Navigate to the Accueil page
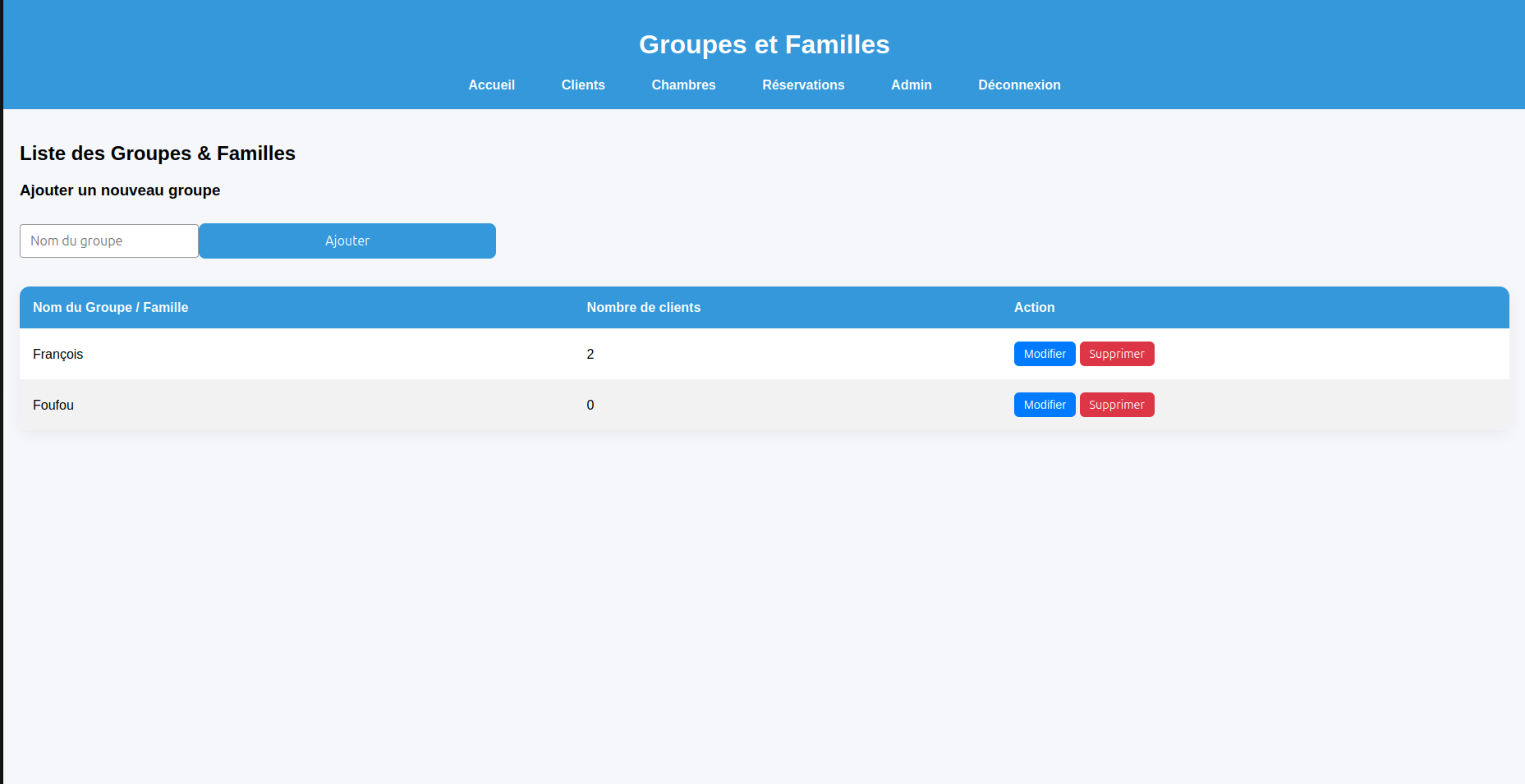Viewport: 1525px width, 784px height. coord(491,85)
